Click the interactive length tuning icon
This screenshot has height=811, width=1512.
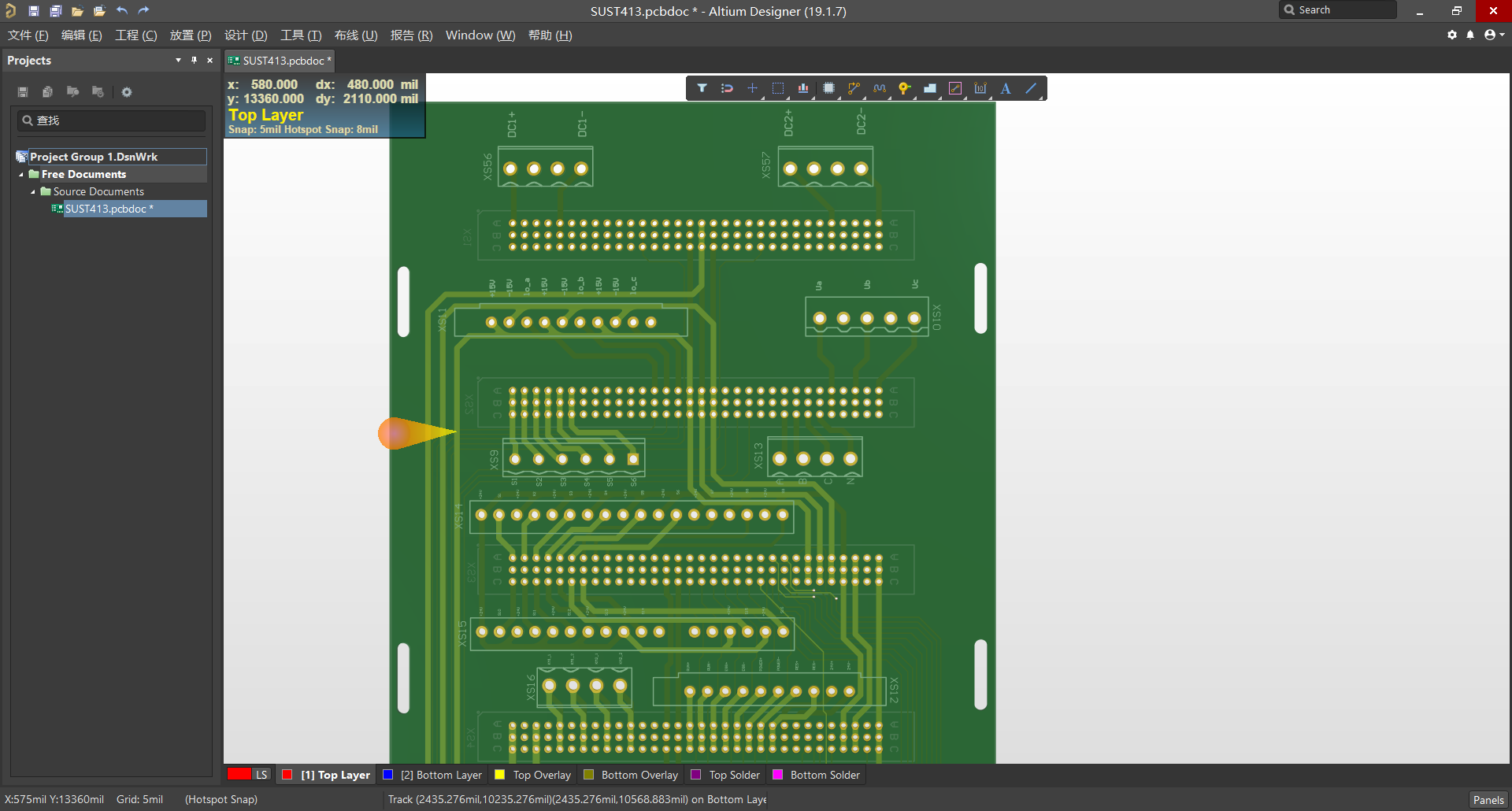pyautogui.click(x=880, y=88)
